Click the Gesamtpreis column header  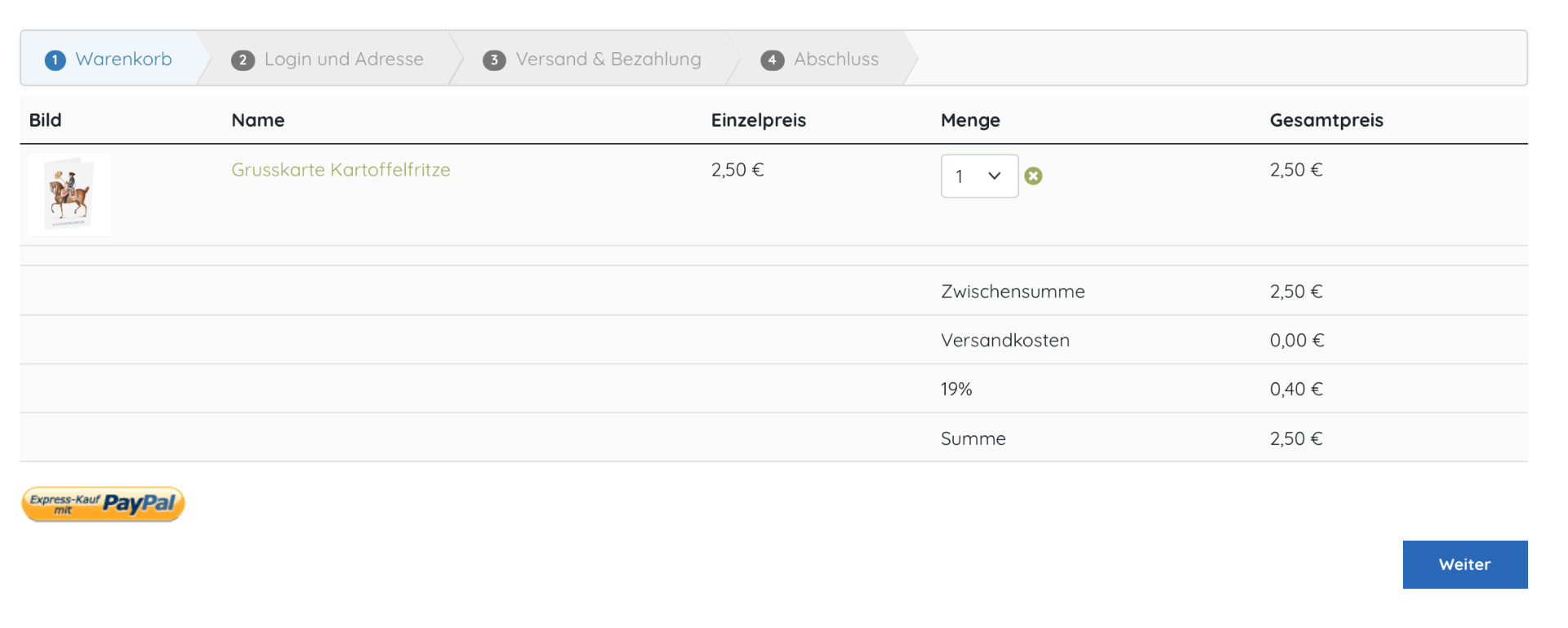(x=1325, y=121)
